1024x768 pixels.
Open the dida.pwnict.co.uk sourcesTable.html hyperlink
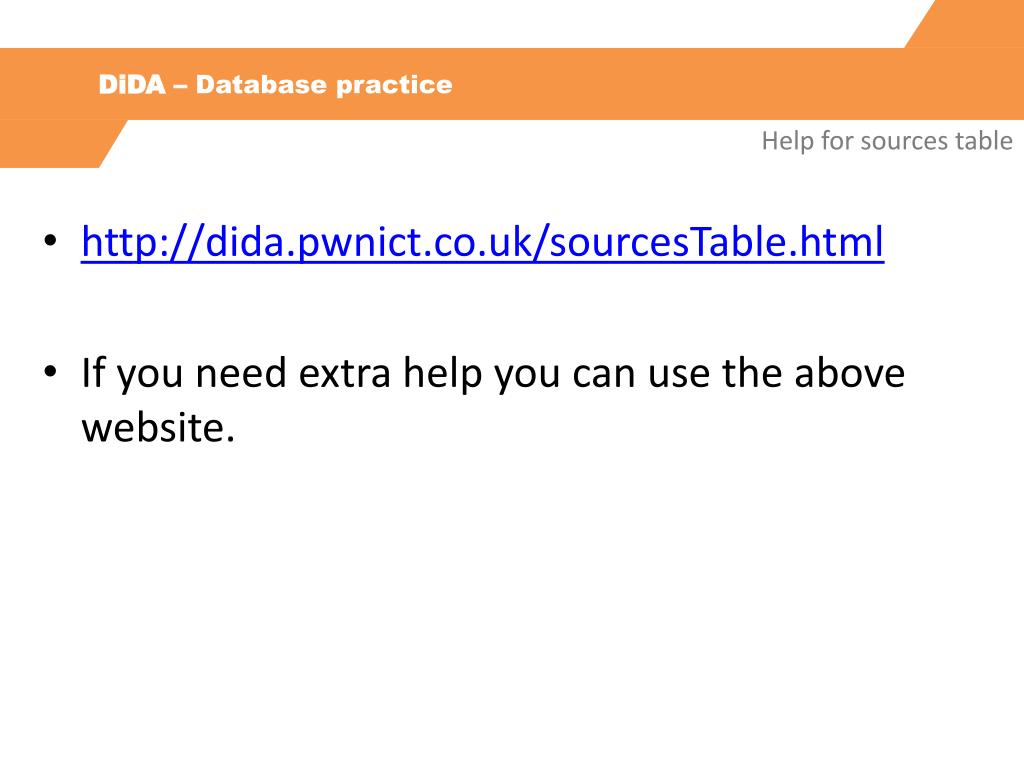tap(483, 242)
